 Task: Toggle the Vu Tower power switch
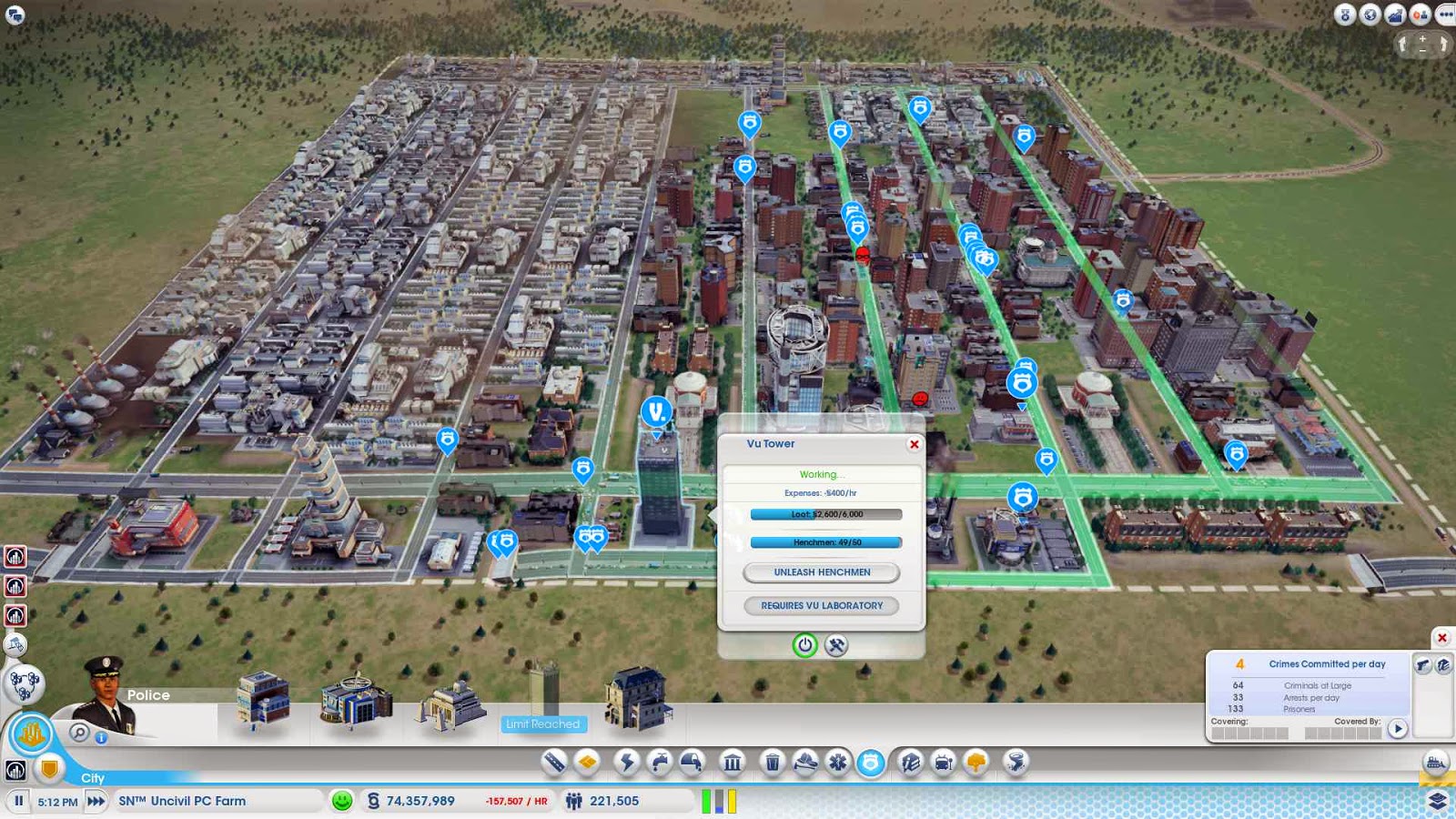pyautogui.click(x=804, y=645)
